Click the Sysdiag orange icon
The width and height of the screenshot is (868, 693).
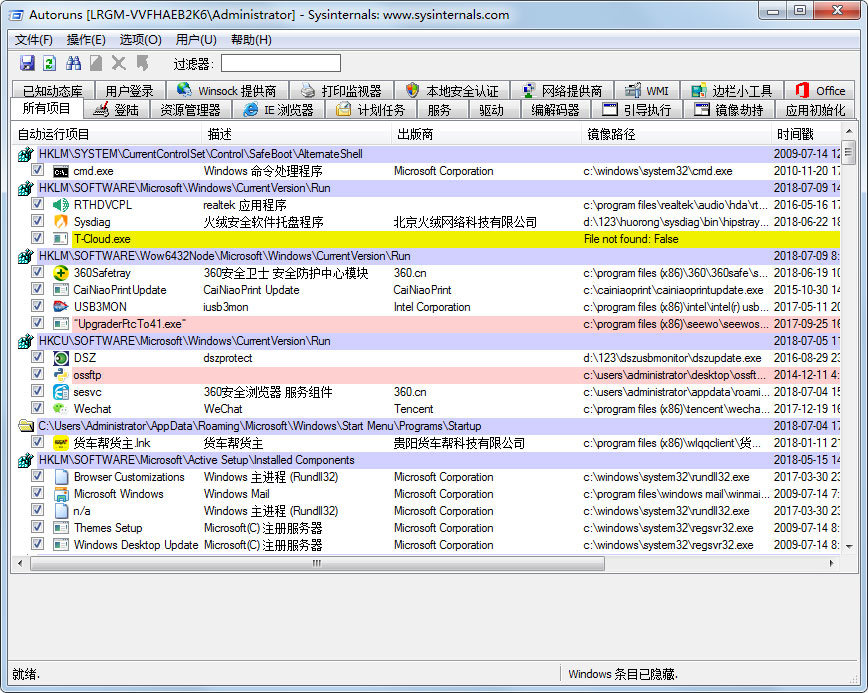61,222
